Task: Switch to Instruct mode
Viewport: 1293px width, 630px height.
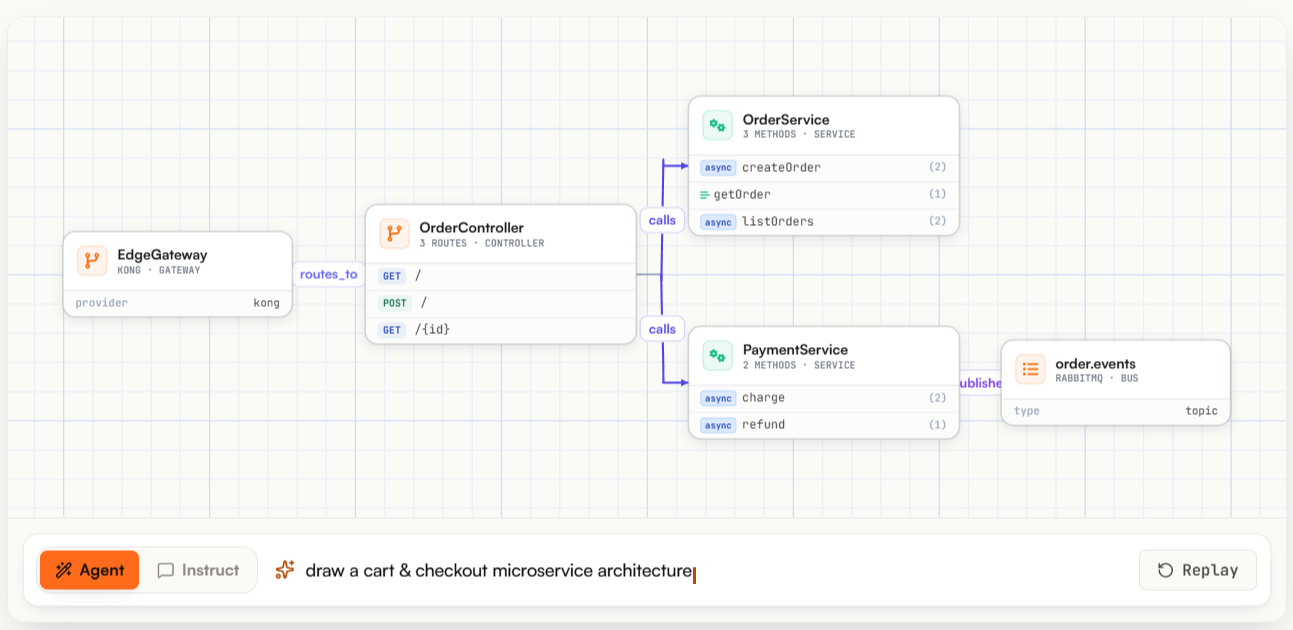Action: (198, 570)
